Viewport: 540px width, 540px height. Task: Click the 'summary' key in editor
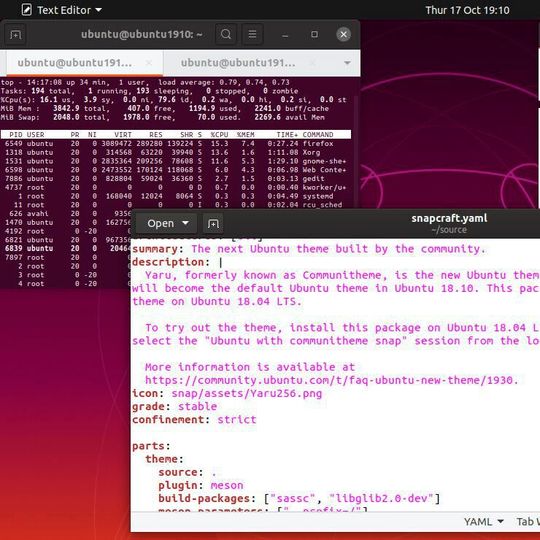click(155, 249)
